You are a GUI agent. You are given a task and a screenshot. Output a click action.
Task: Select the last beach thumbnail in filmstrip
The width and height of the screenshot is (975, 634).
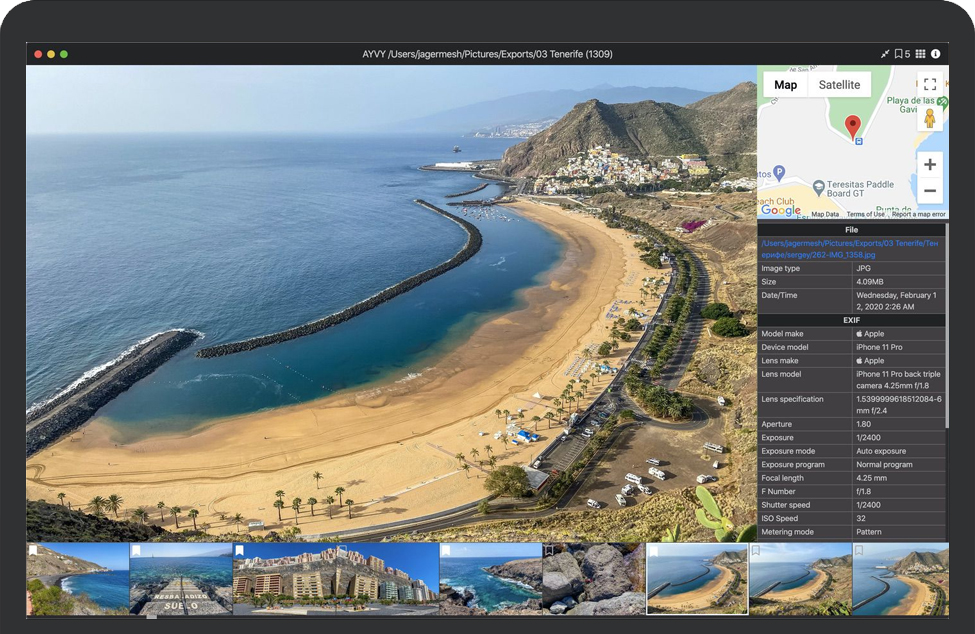point(900,580)
